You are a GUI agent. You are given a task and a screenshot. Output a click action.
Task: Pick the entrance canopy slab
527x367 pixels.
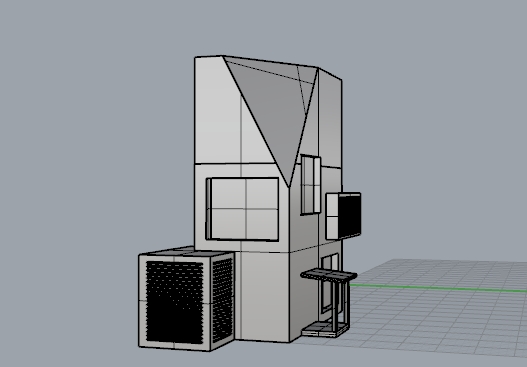329,275
